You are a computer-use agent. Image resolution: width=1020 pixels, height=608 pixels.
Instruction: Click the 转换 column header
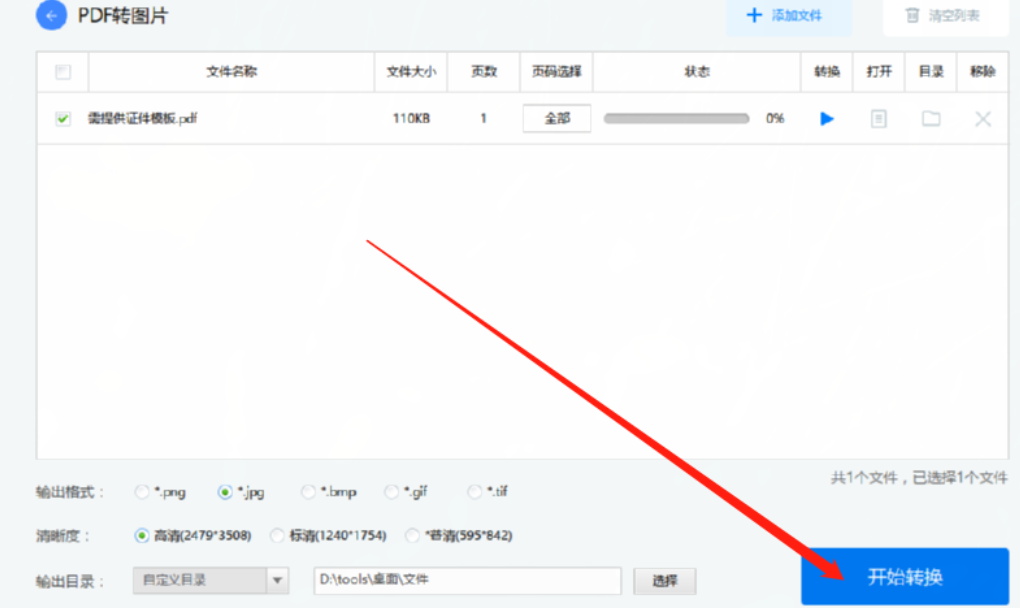(827, 72)
